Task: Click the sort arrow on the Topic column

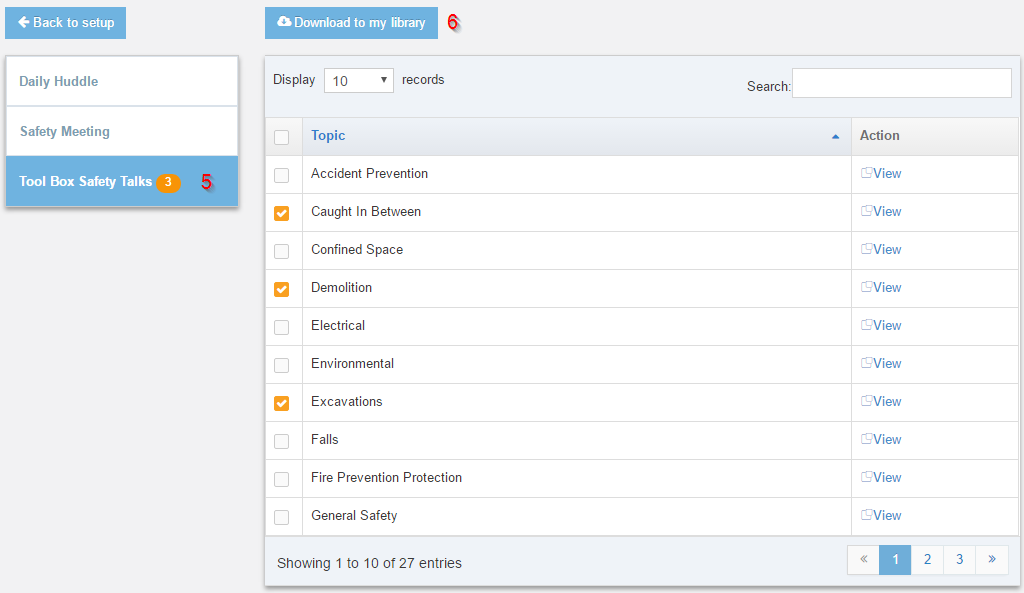Action: click(x=836, y=135)
